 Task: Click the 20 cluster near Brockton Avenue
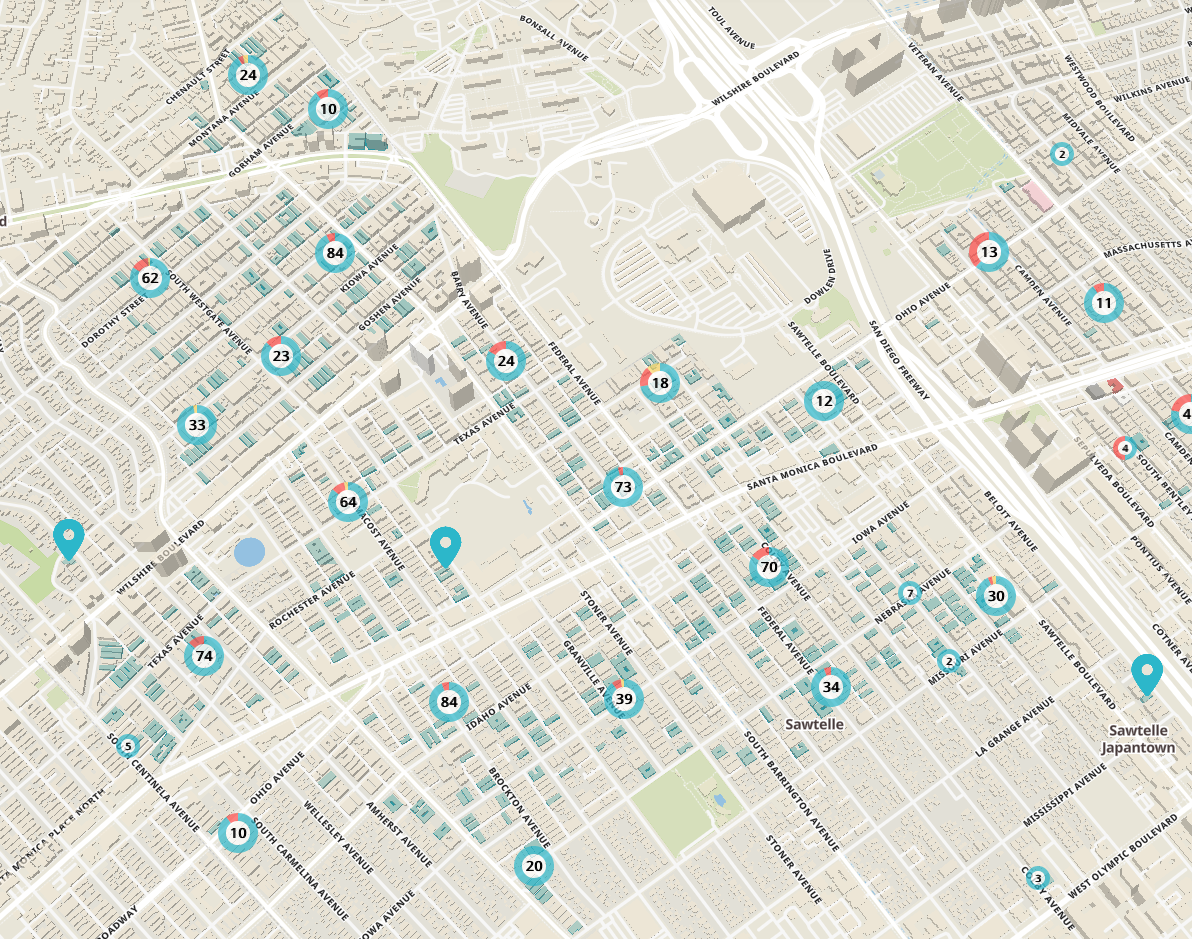coord(533,865)
